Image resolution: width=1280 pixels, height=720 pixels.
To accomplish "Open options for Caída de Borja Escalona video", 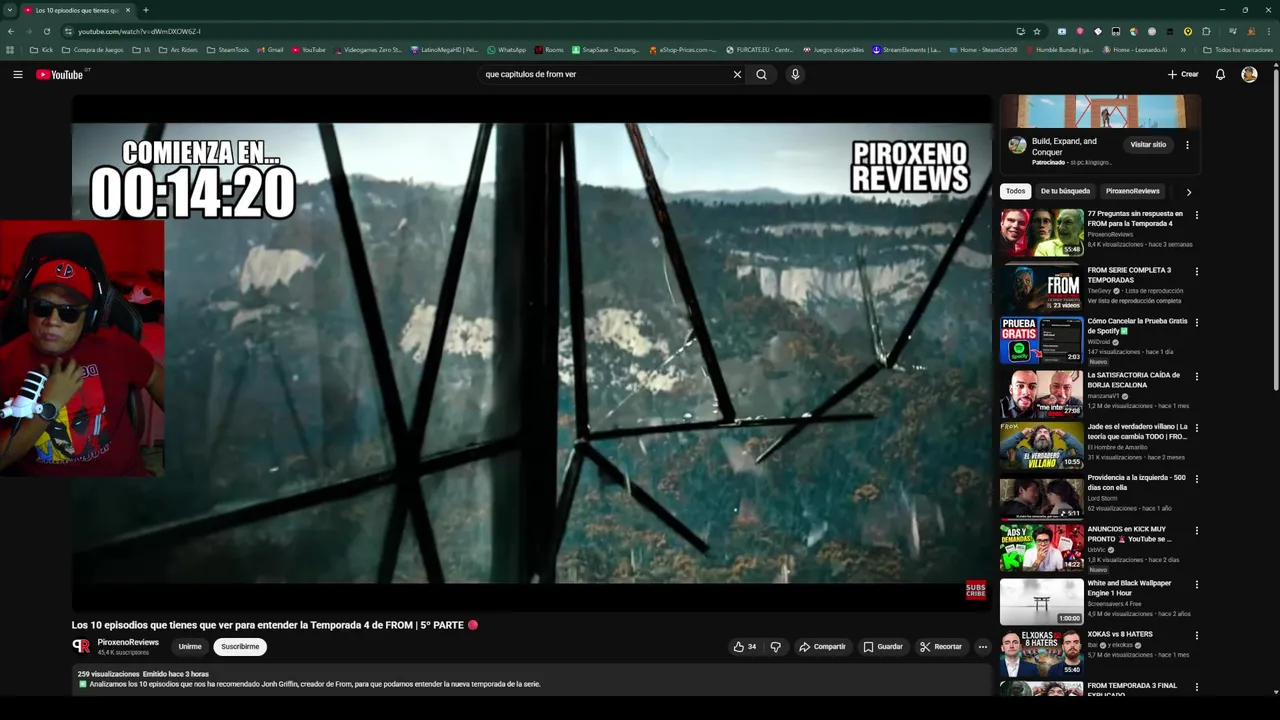I will (1196, 377).
